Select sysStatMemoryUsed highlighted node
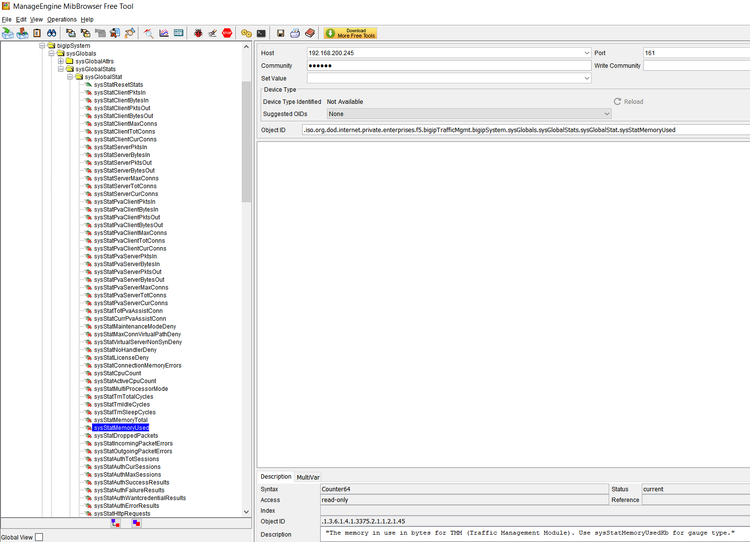 pyautogui.click(x=121, y=428)
